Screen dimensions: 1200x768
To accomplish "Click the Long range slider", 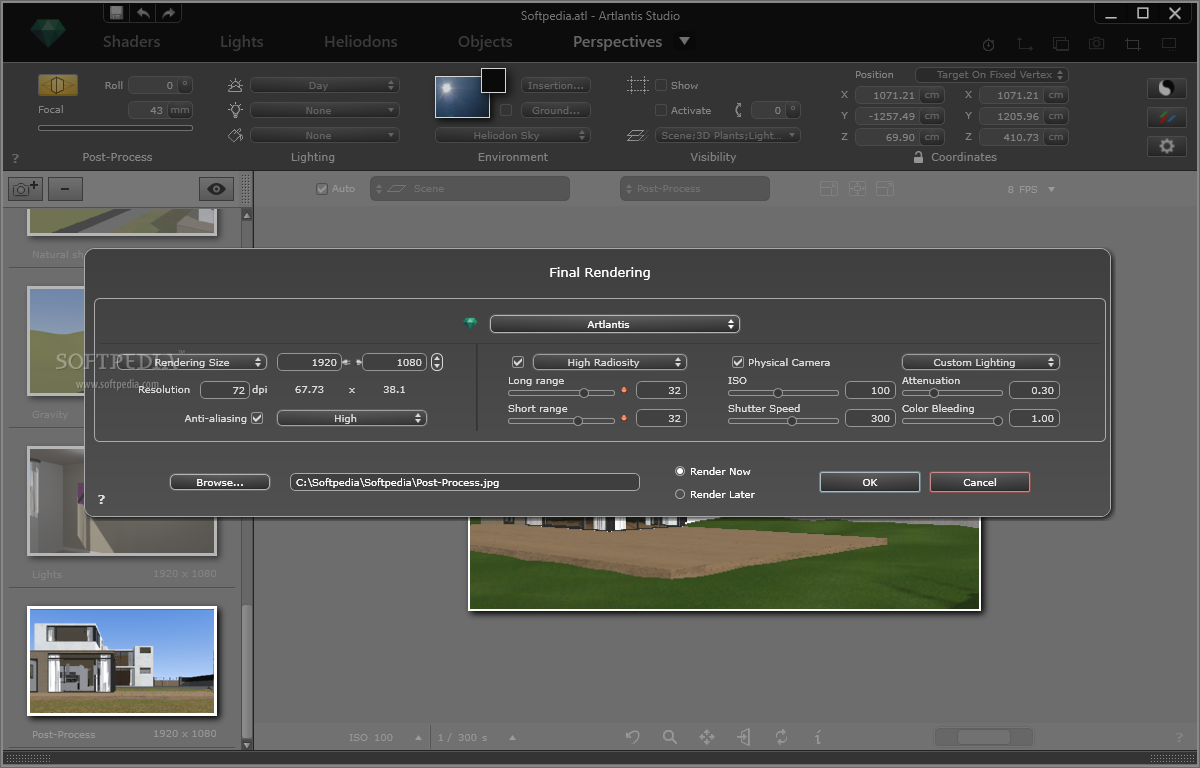I will click(562, 393).
